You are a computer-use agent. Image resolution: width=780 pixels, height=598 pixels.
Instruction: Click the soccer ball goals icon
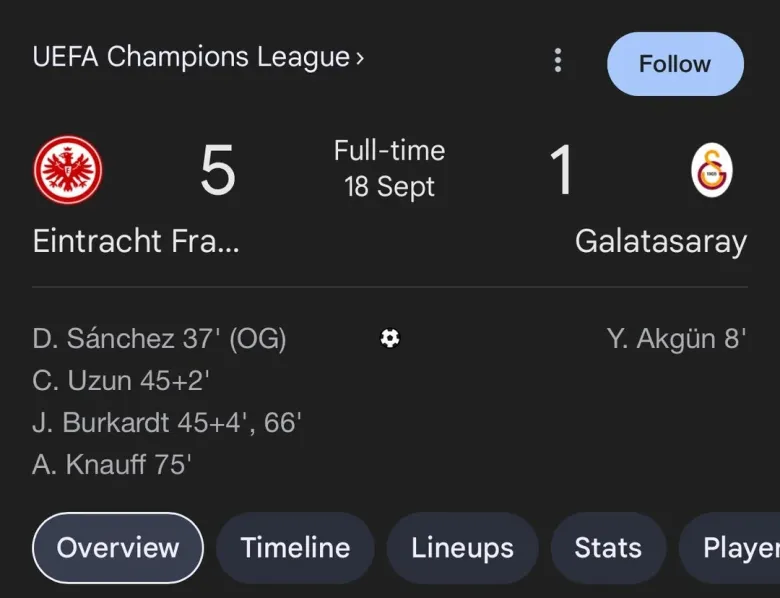click(390, 339)
